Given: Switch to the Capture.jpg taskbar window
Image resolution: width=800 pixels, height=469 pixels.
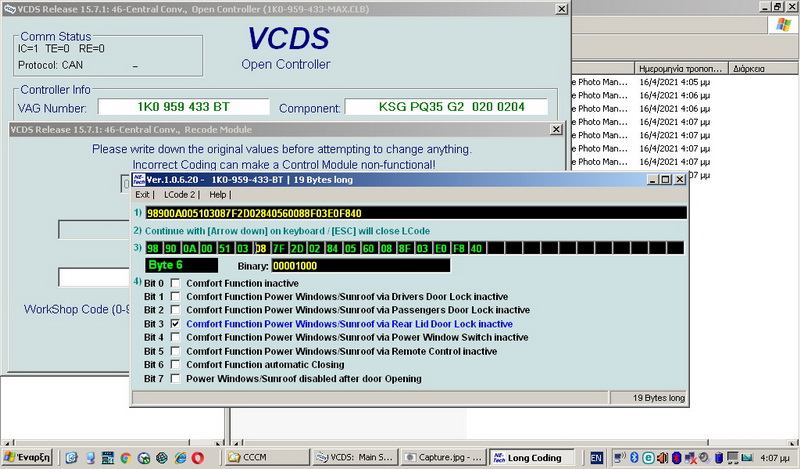Looking at the screenshot, I should coord(442,457).
